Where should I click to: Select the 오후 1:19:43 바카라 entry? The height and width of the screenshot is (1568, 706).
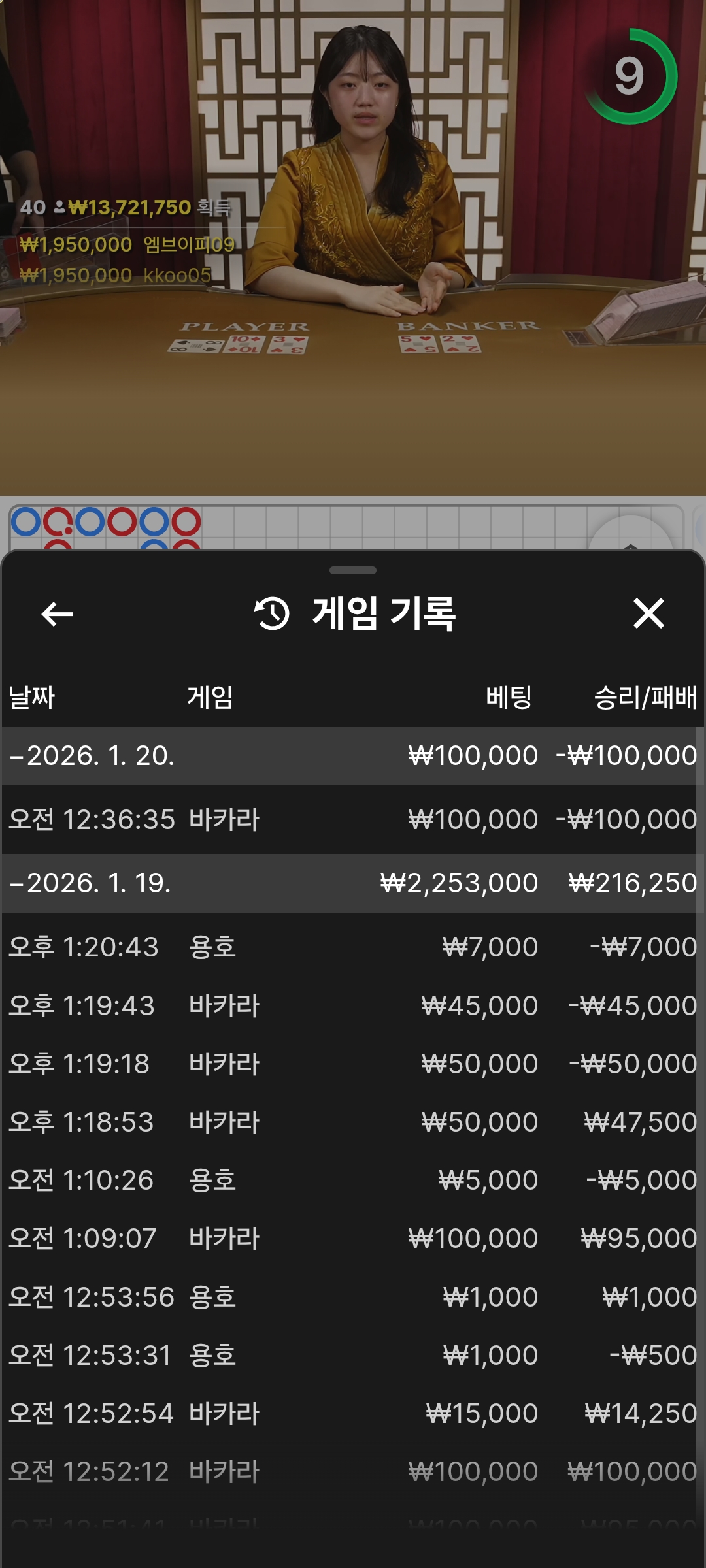pyautogui.click(x=353, y=1005)
